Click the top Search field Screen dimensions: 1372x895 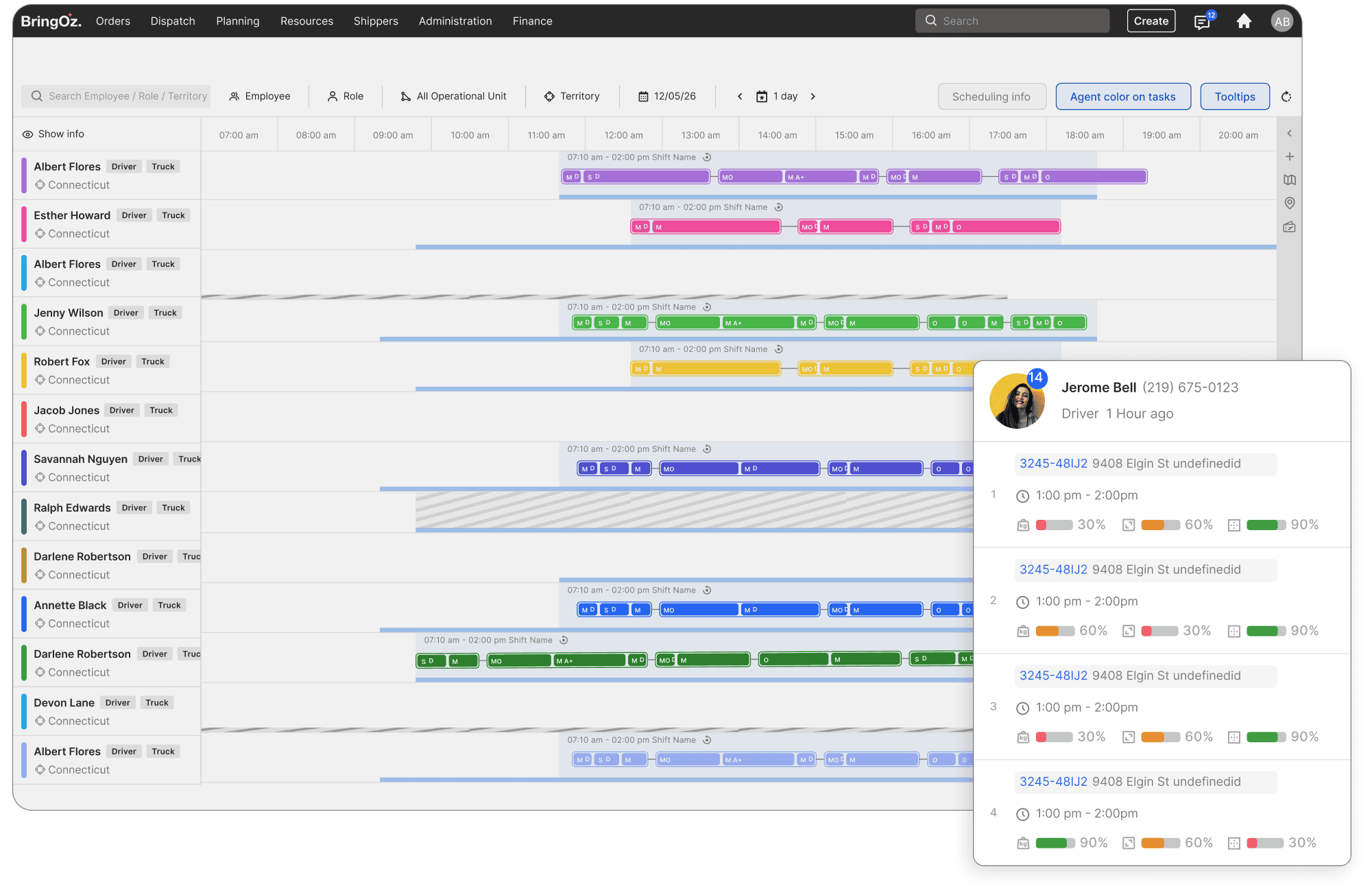tap(1012, 21)
